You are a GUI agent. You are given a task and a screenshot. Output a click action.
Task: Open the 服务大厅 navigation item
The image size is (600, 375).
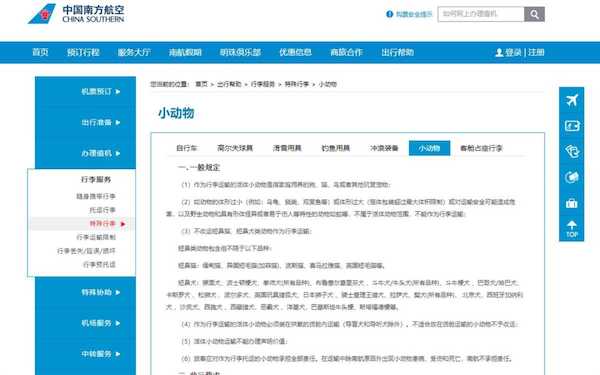pyautogui.click(x=134, y=52)
